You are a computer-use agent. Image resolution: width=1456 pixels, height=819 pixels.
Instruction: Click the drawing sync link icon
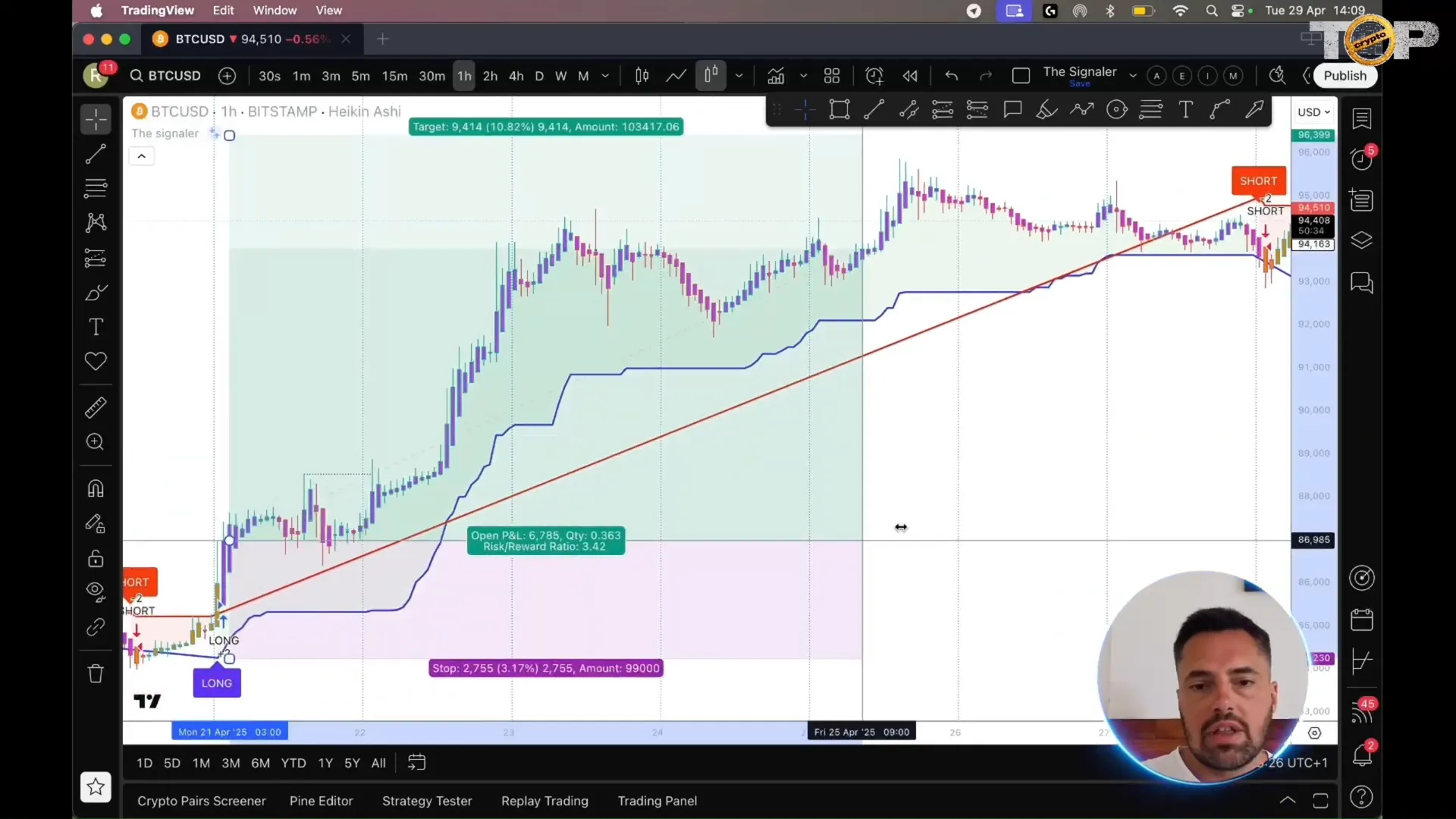point(96,627)
